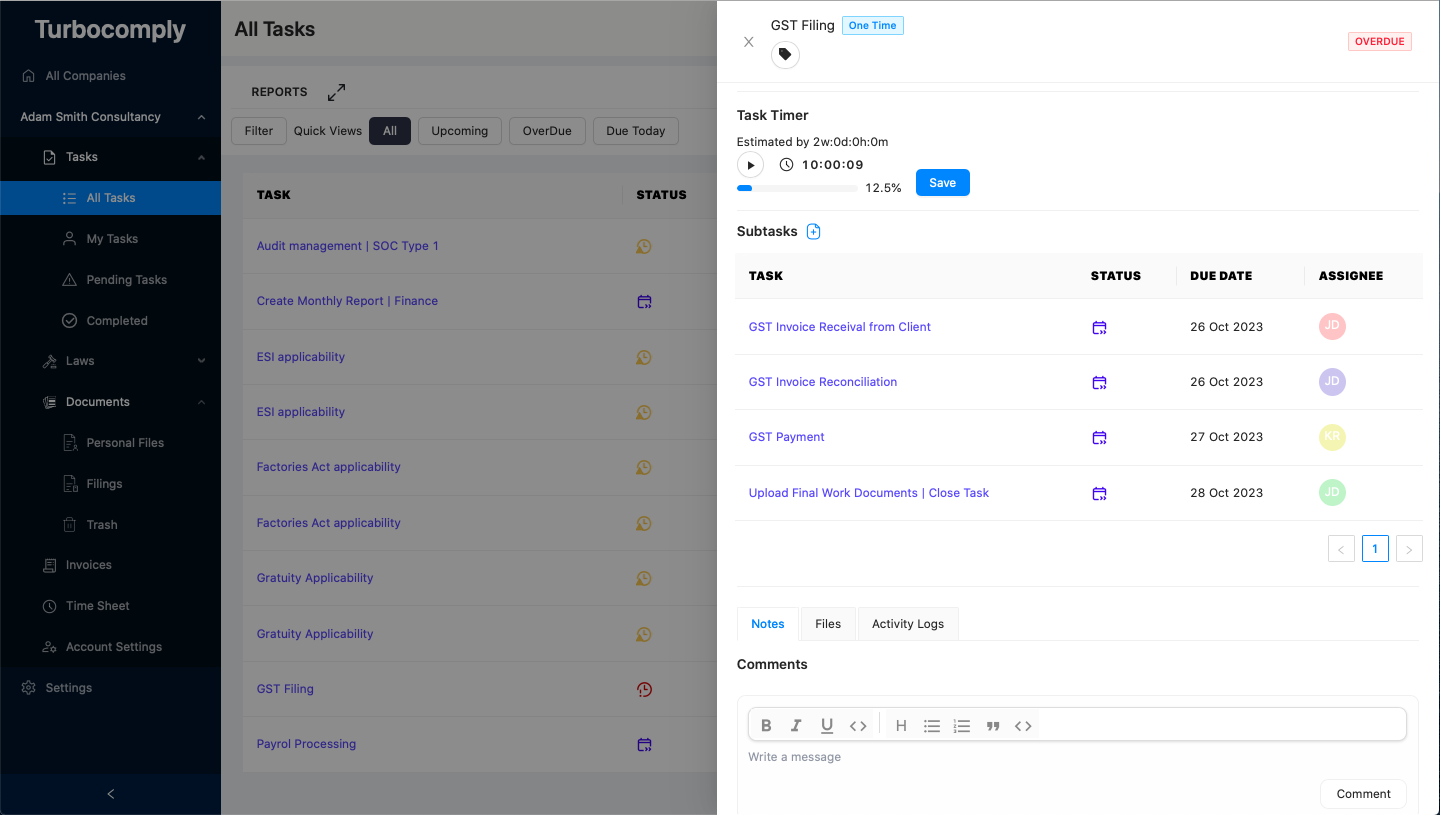Open the GST Invoice Reconciliation subtask
Image resolution: width=1440 pixels, height=815 pixels.
pyautogui.click(x=822, y=381)
